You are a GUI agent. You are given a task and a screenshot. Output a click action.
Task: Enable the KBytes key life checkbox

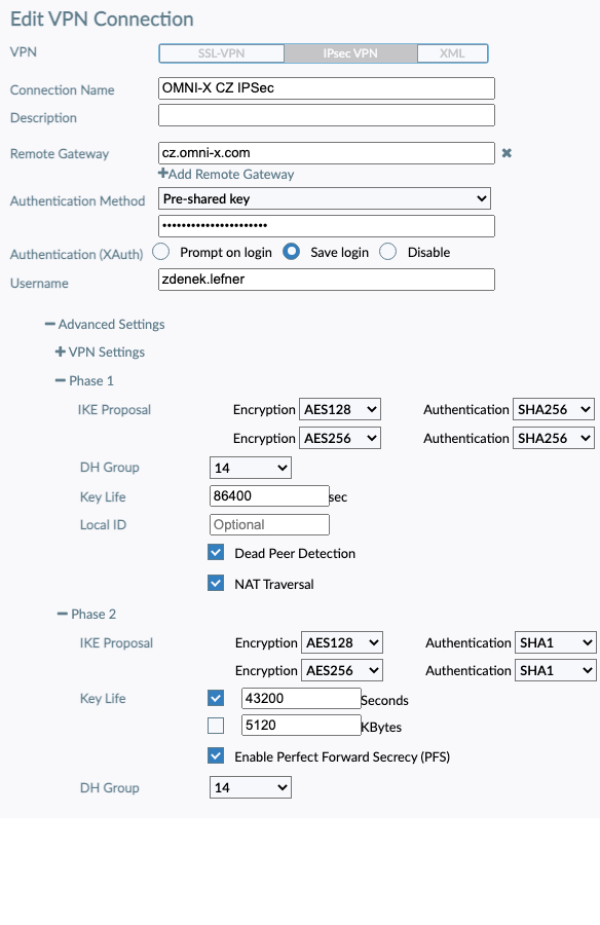pyautogui.click(x=216, y=726)
